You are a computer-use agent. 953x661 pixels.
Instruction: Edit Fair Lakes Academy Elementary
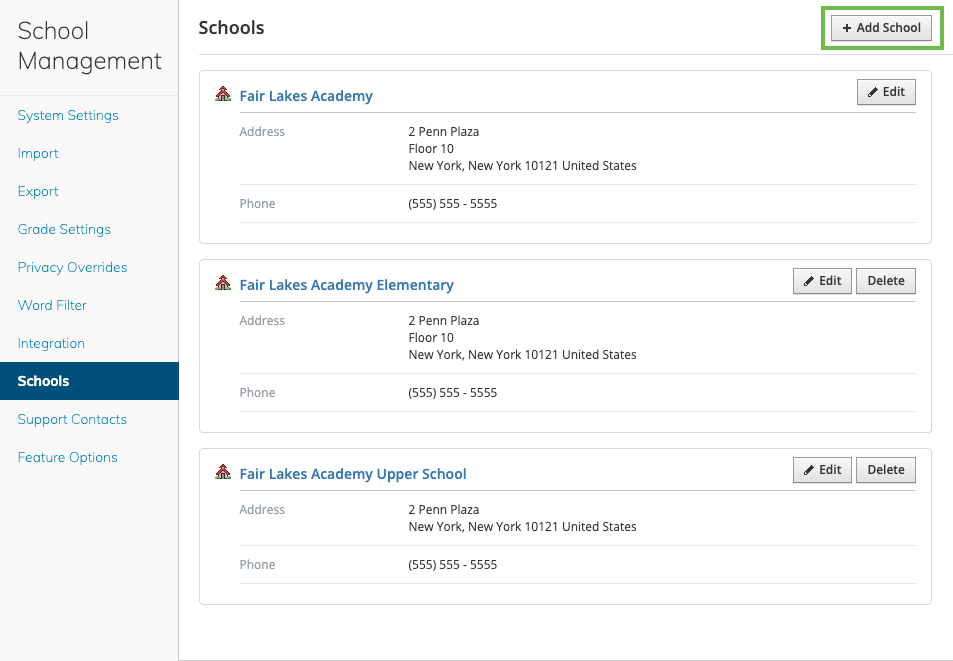click(822, 281)
